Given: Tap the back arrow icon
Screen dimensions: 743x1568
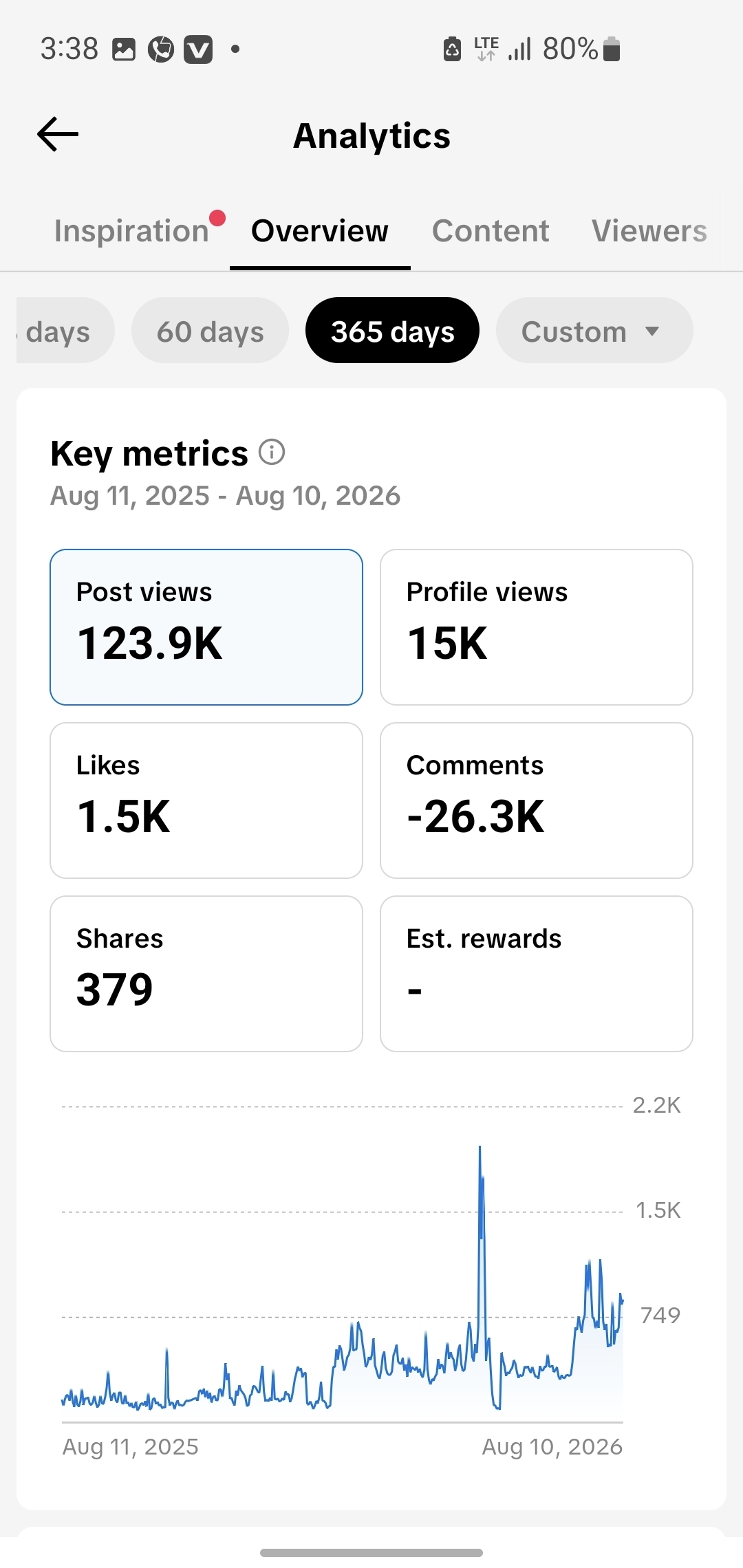Looking at the screenshot, I should (58, 134).
